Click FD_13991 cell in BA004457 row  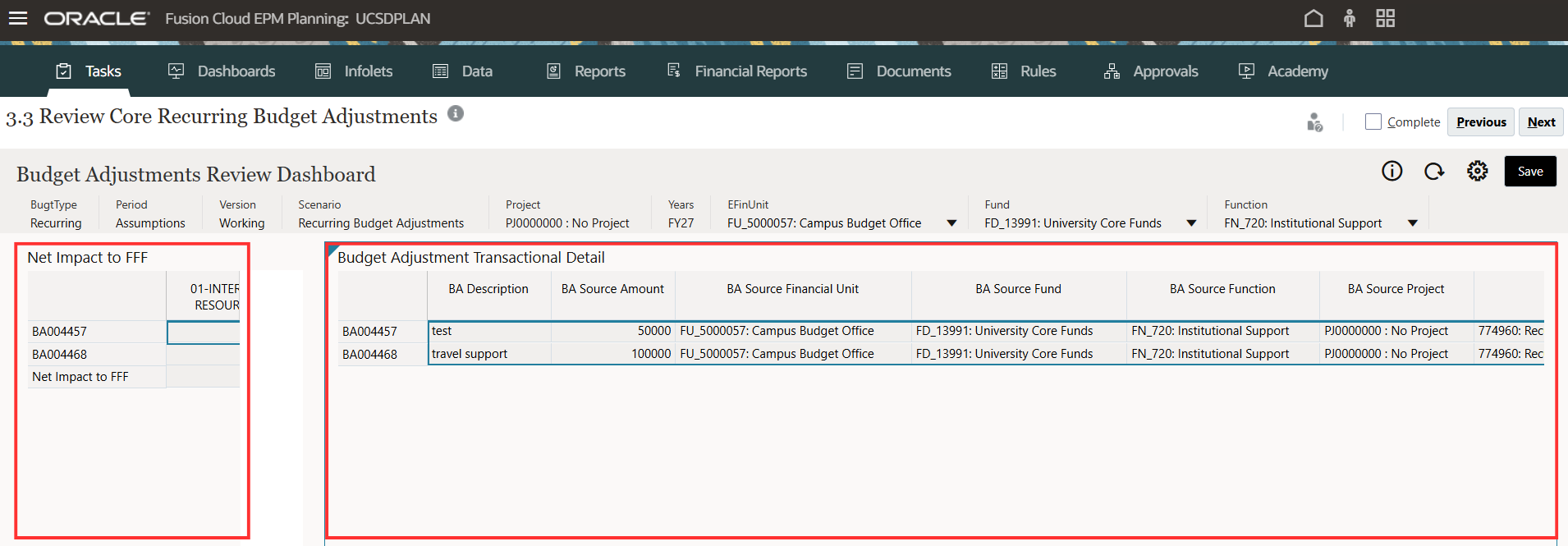[x=1019, y=331]
